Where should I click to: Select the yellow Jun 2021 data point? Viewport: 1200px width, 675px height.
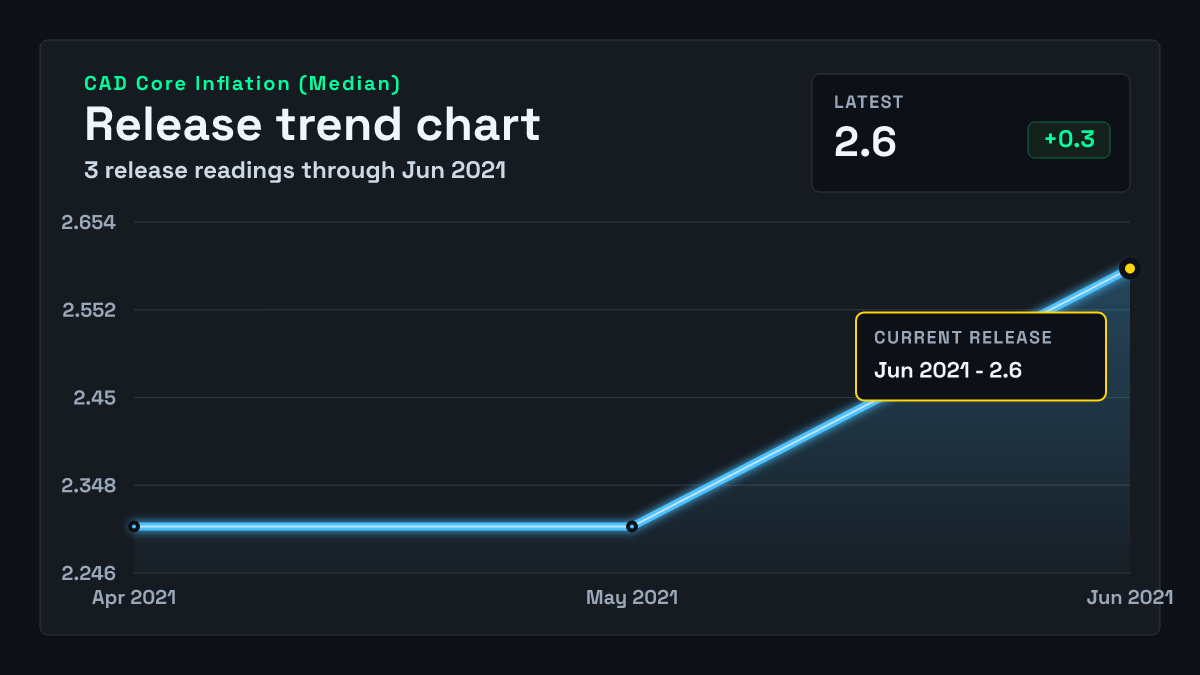pyautogui.click(x=1129, y=268)
